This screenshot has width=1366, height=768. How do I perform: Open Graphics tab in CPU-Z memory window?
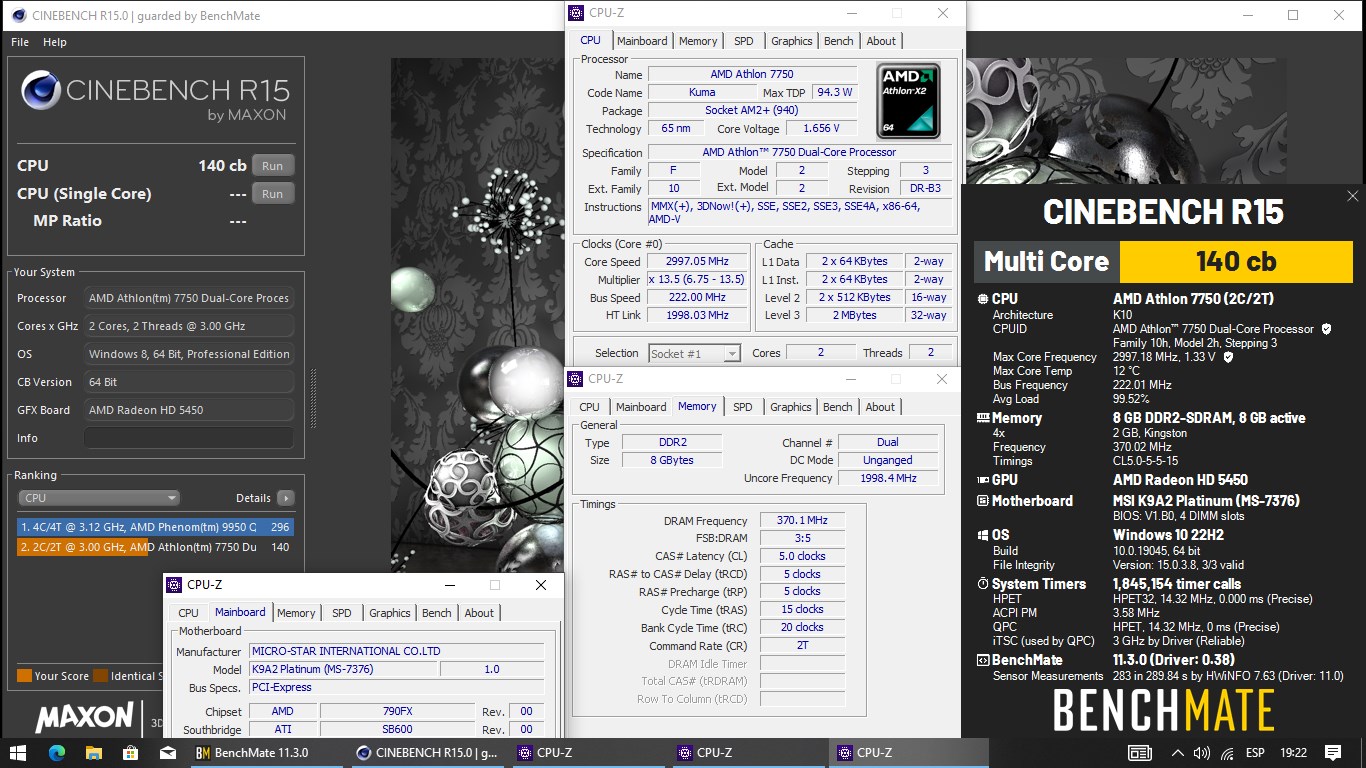(791, 407)
